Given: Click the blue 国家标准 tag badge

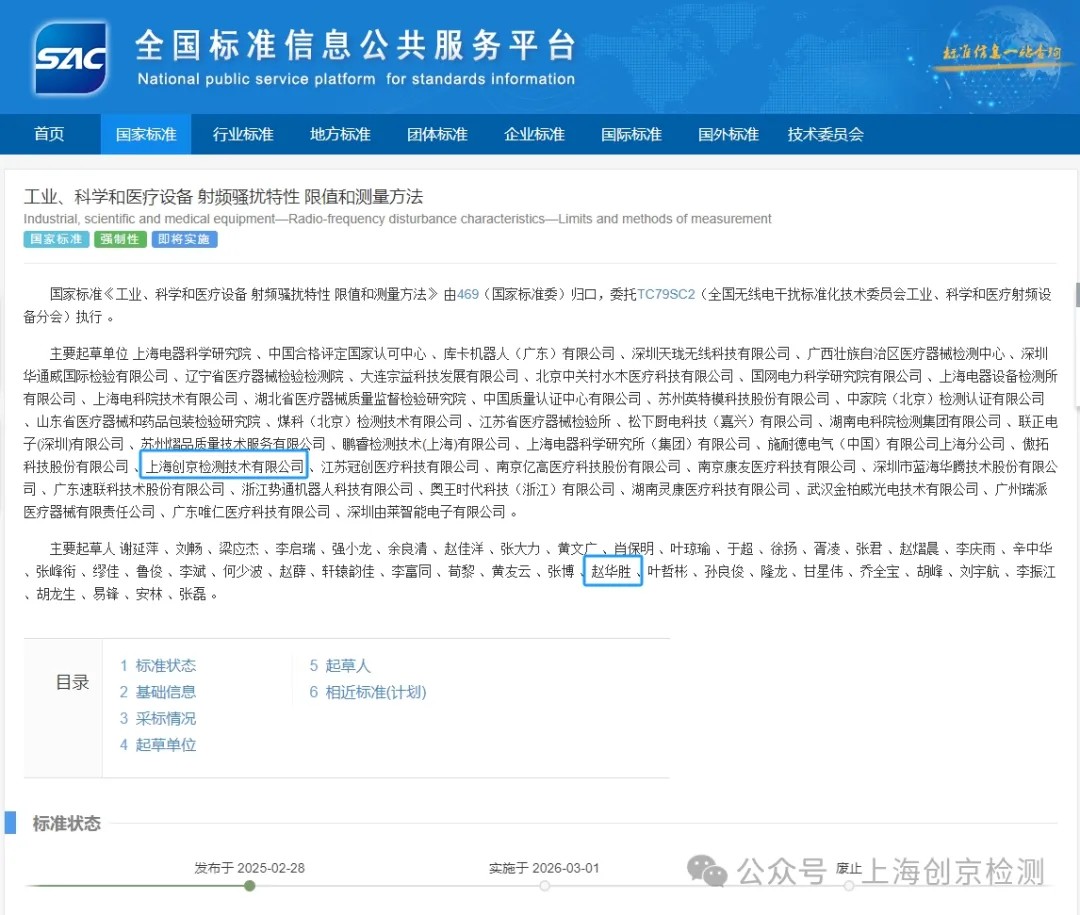Looking at the screenshot, I should coord(56,239).
